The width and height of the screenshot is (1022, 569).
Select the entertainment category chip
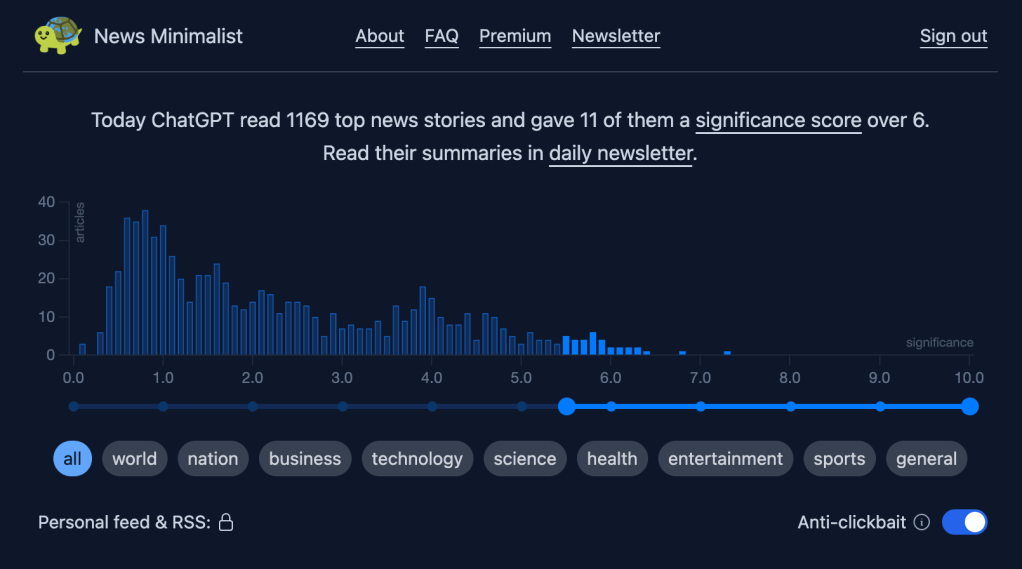click(725, 459)
